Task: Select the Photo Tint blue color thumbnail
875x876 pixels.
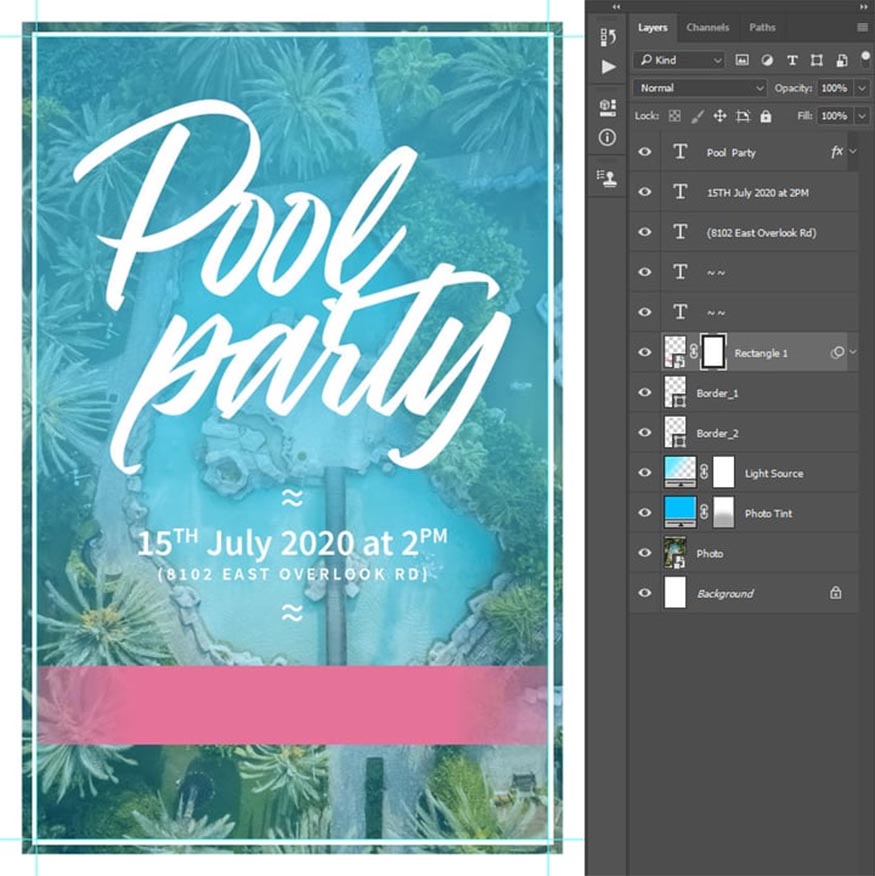Action: (x=680, y=512)
